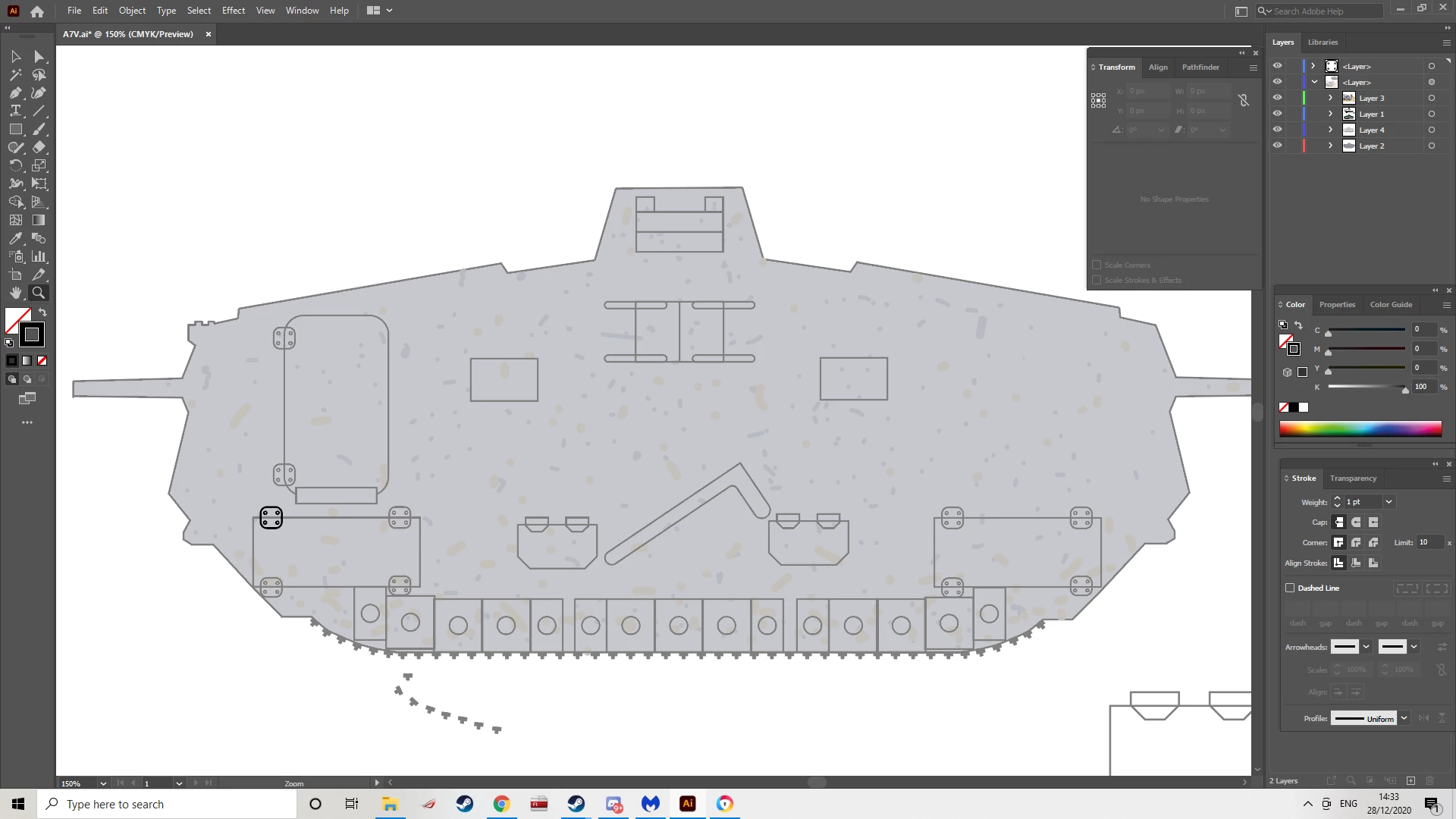Open the stroke Profile dropdown
The height and width of the screenshot is (819, 1456).
pos(1404,718)
